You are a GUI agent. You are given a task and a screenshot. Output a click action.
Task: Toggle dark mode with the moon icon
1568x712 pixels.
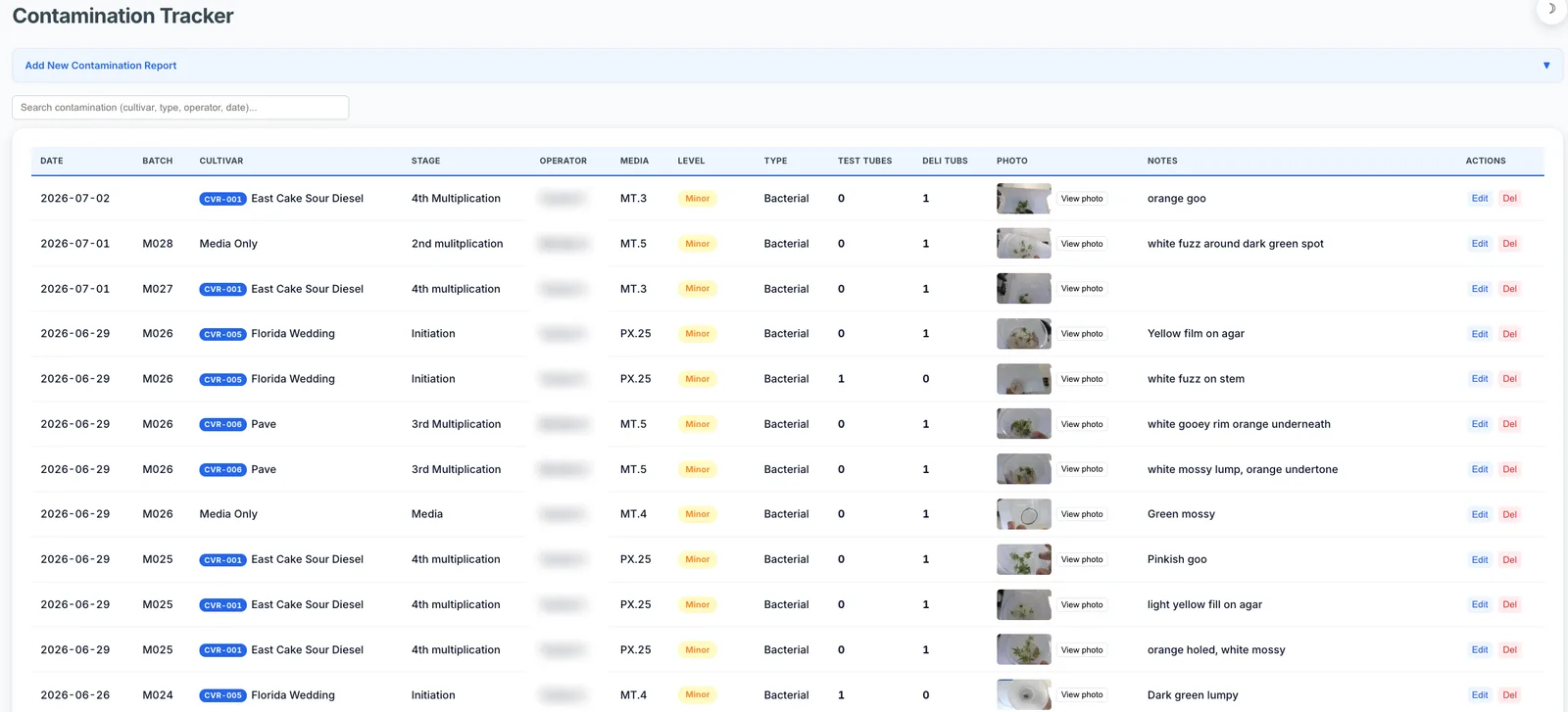point(1550,9)
